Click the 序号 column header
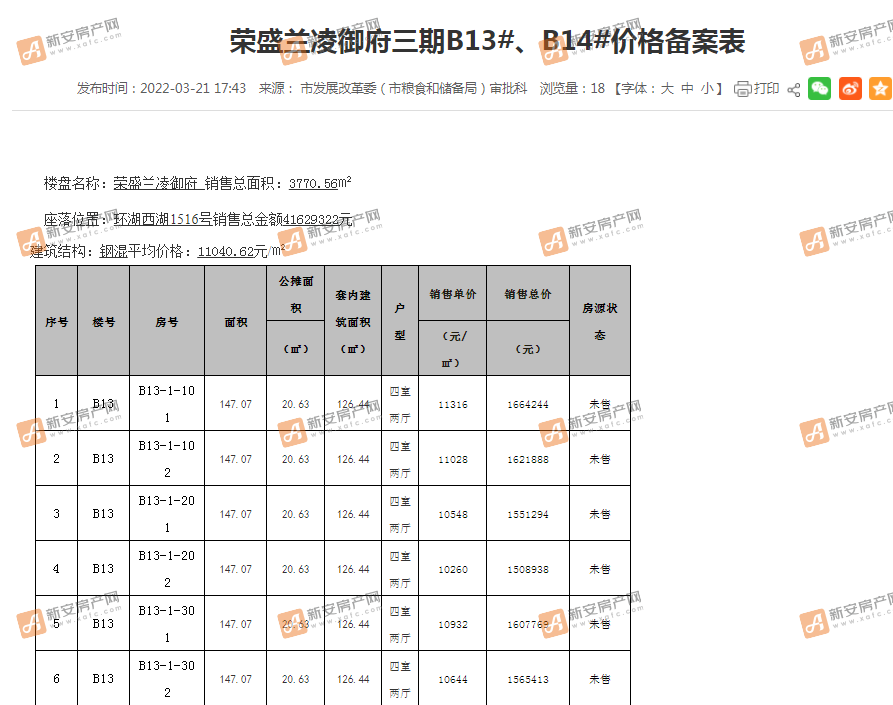Image resolution: width=893 pixels, height=705 pixels. pyautogui.click(x=56, y=322)
